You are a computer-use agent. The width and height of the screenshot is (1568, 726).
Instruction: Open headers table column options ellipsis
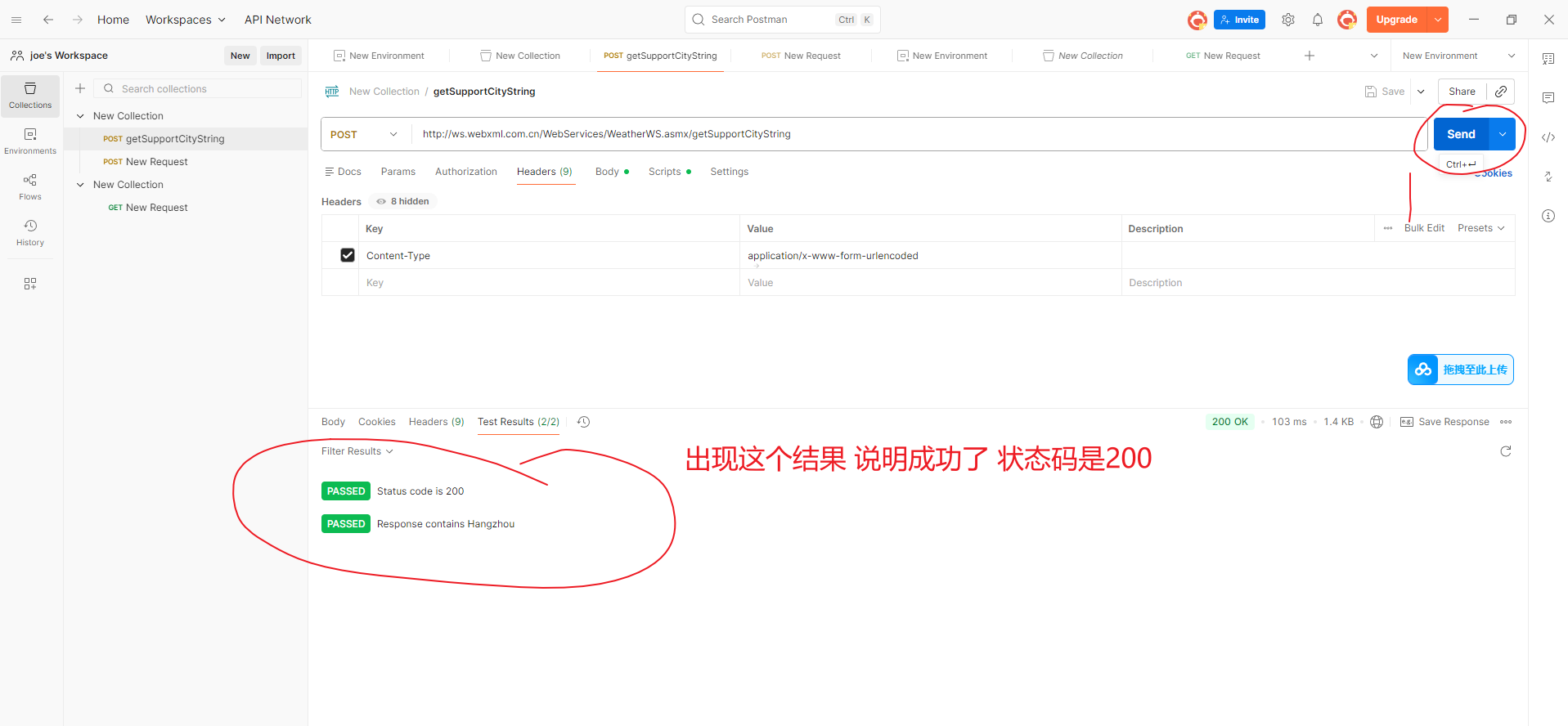(x=1388, y=228)
